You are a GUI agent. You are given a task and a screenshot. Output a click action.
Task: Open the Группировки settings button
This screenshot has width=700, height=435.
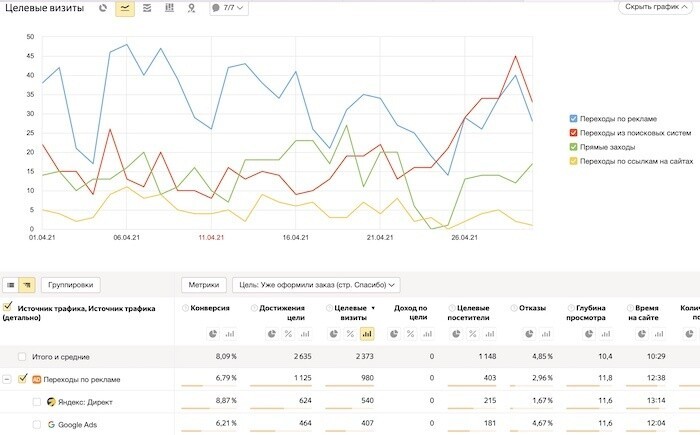(x=71, y=284)
